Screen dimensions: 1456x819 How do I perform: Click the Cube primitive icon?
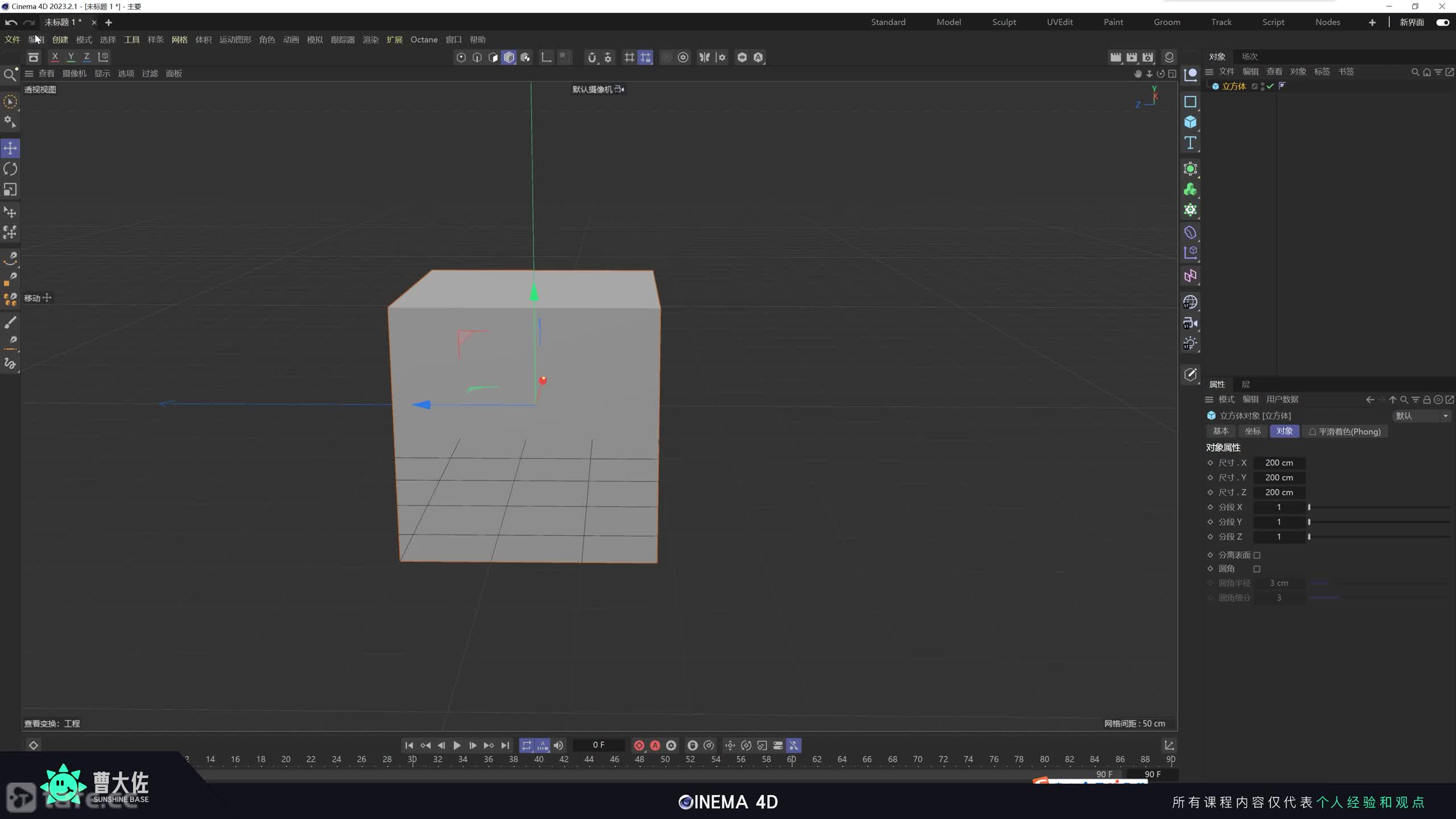(1190, 122)
